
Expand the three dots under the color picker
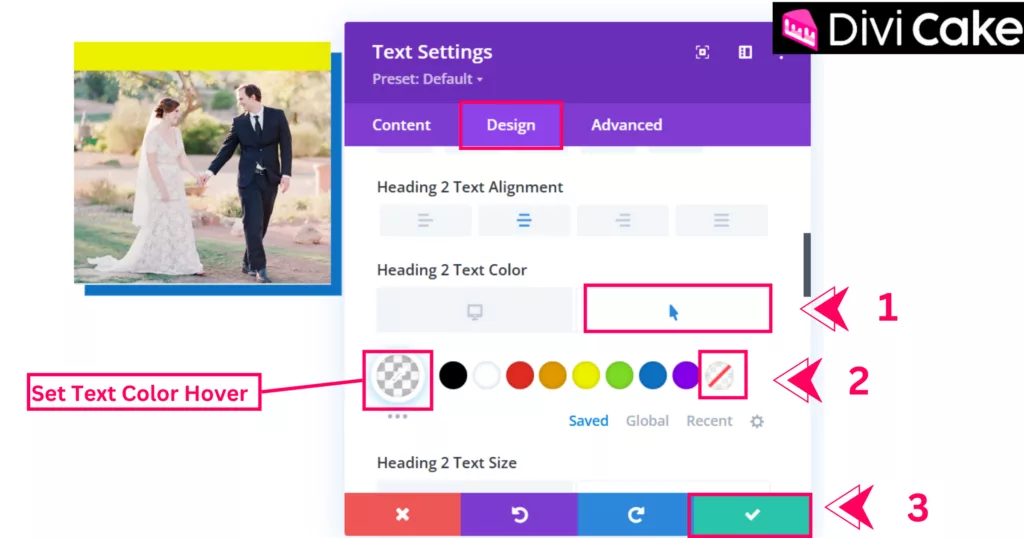coord(397,416)
